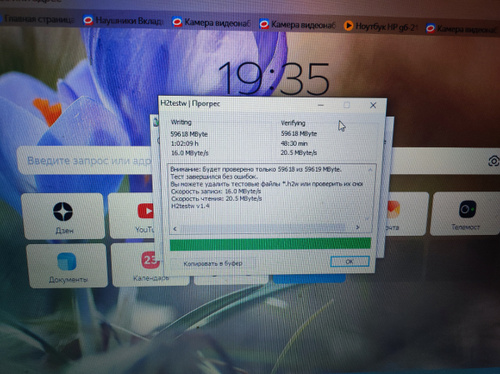Click the horizontal scrollbar right arrow in log
500x374 pixels.
pos(357,227)
